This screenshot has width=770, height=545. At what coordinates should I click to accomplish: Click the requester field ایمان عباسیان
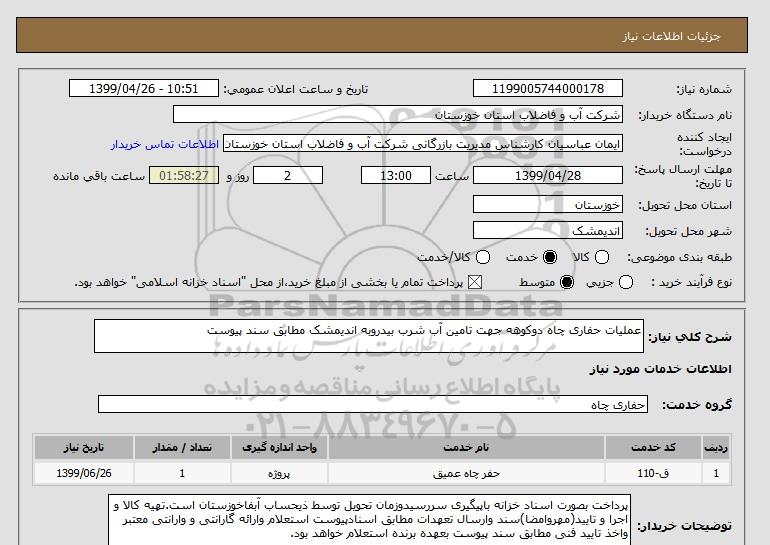pyautogui.click(x=423, y=143)
